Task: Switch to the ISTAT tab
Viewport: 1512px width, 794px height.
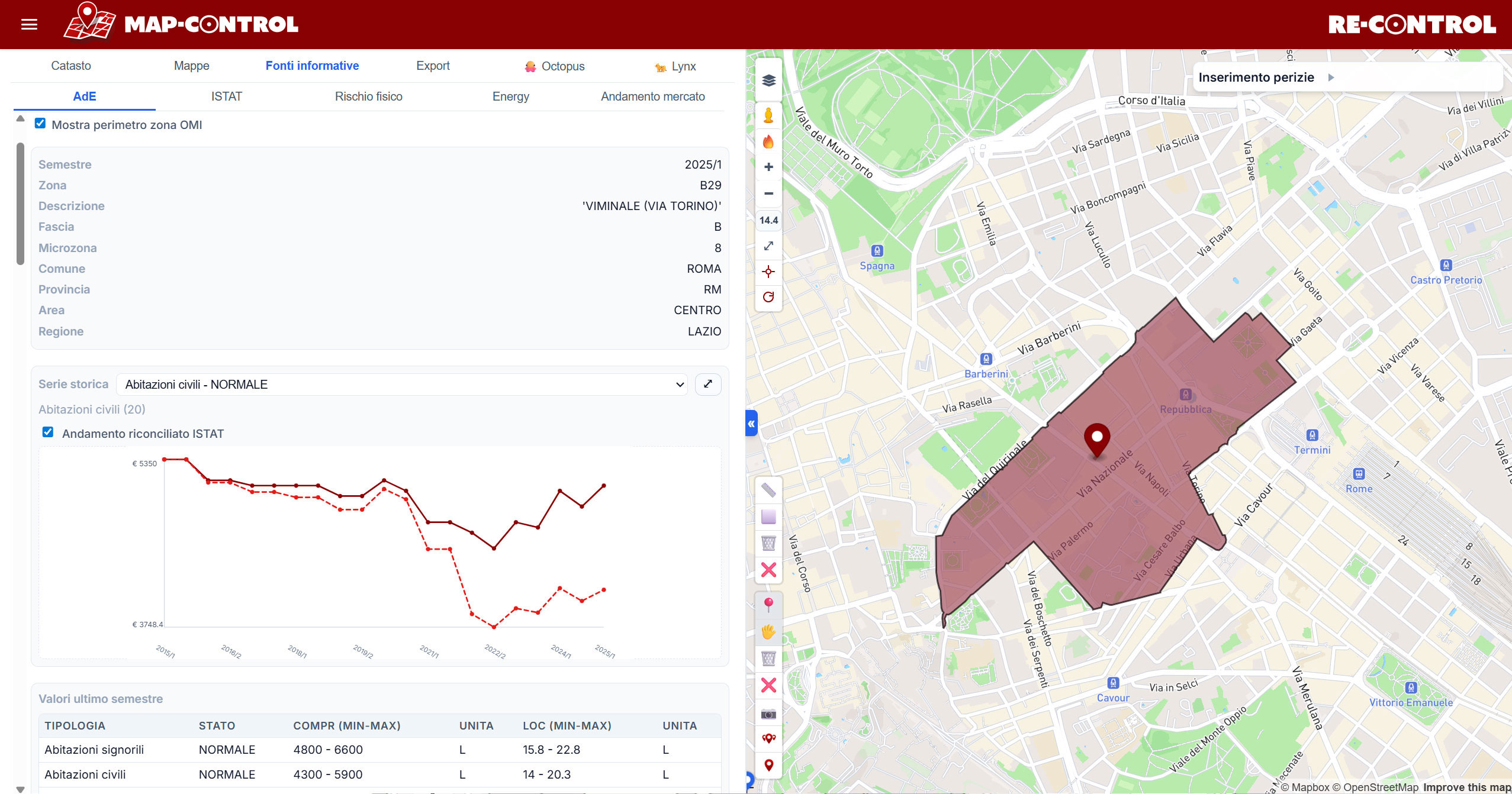Action: (226, 96)
